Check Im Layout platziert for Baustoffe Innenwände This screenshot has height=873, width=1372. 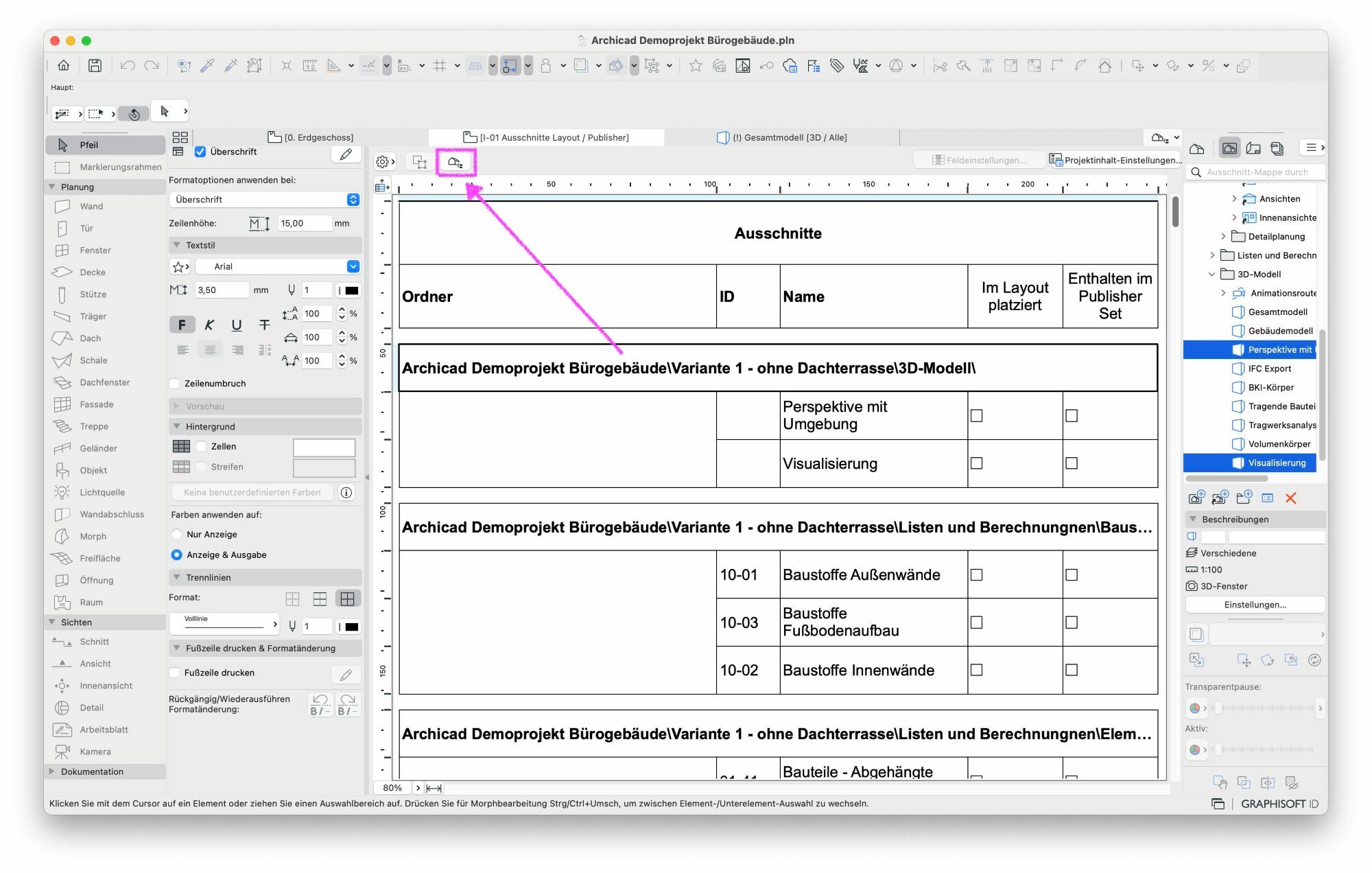pyautogui.click(x=976, y=670)
